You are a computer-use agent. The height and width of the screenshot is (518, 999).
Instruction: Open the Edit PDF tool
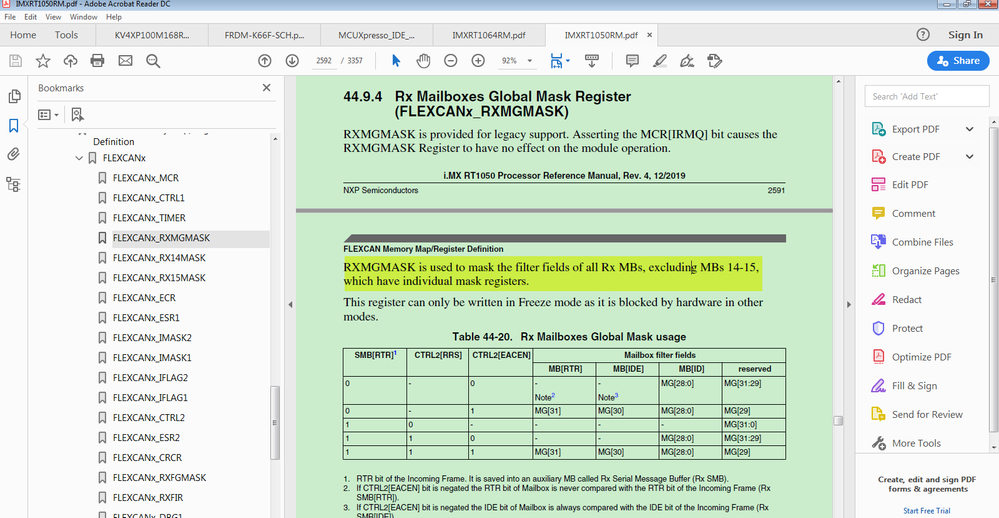pos(910,185)
